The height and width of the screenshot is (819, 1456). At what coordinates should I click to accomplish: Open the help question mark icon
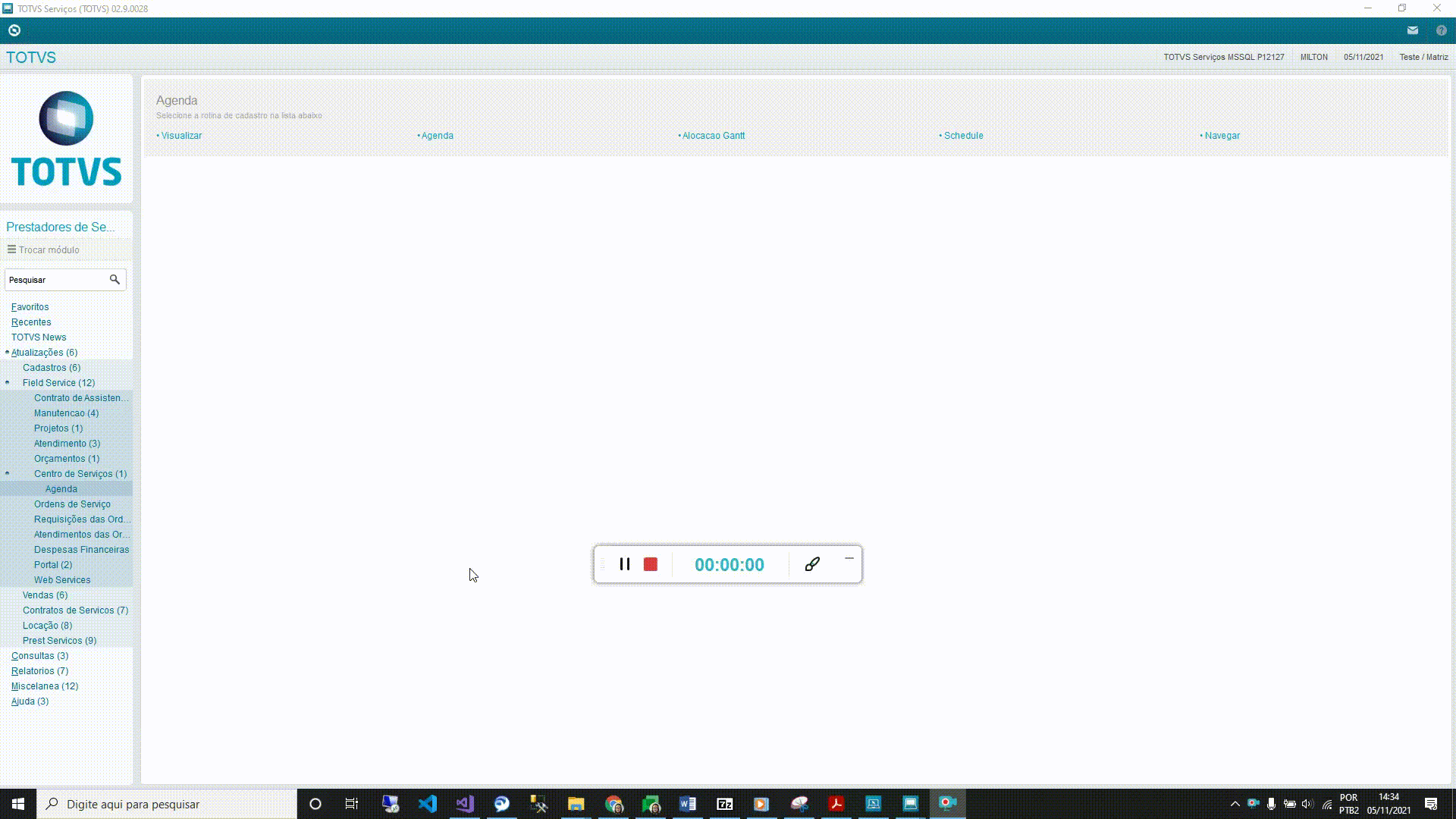click(1441, 30)
